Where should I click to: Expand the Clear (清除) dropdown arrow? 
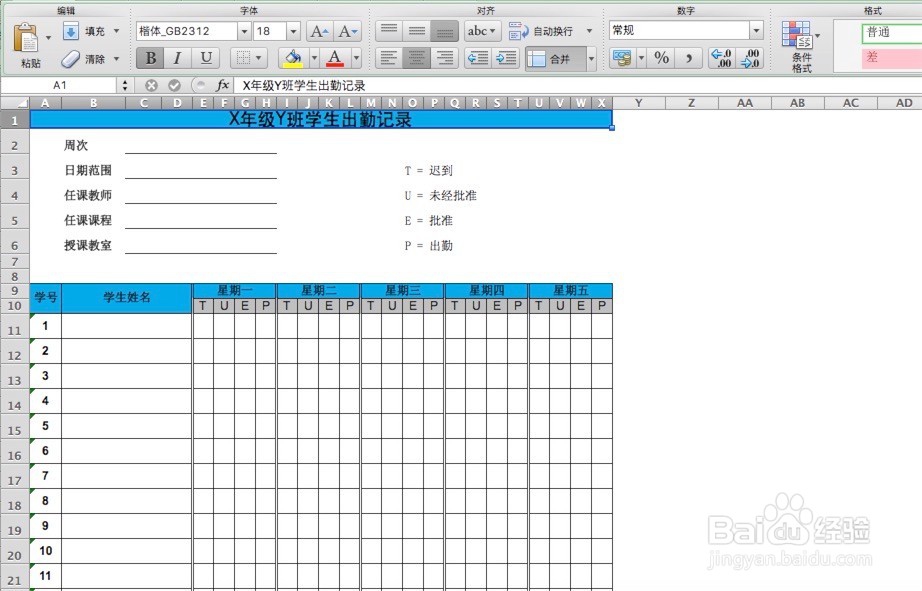(116, 59)
